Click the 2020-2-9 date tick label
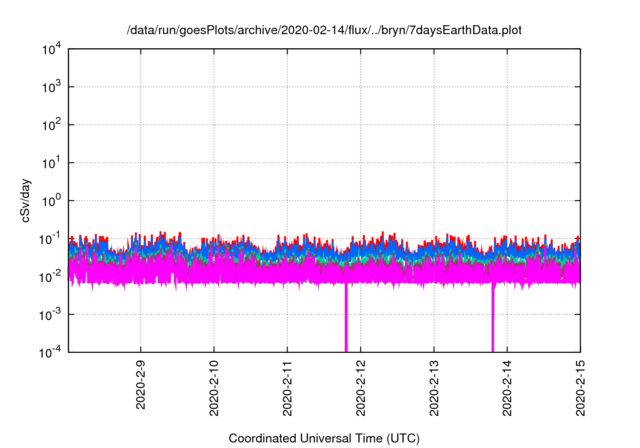 pyautogui.click(x=141, y=382)
